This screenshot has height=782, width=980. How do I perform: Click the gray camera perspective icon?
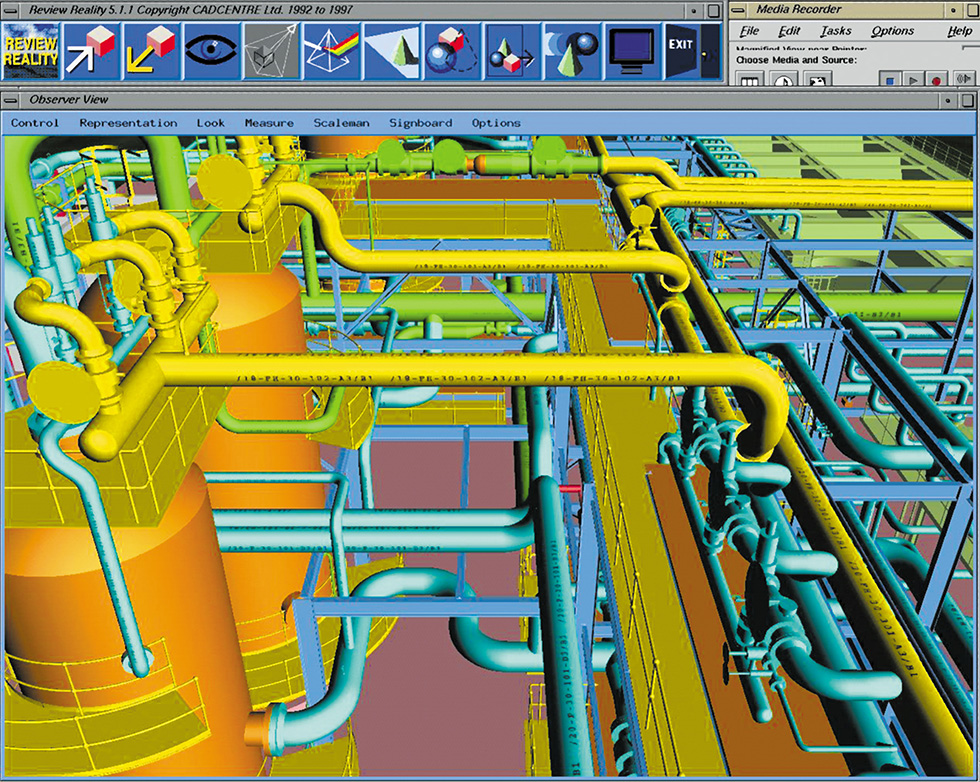(x=271, y=50)
